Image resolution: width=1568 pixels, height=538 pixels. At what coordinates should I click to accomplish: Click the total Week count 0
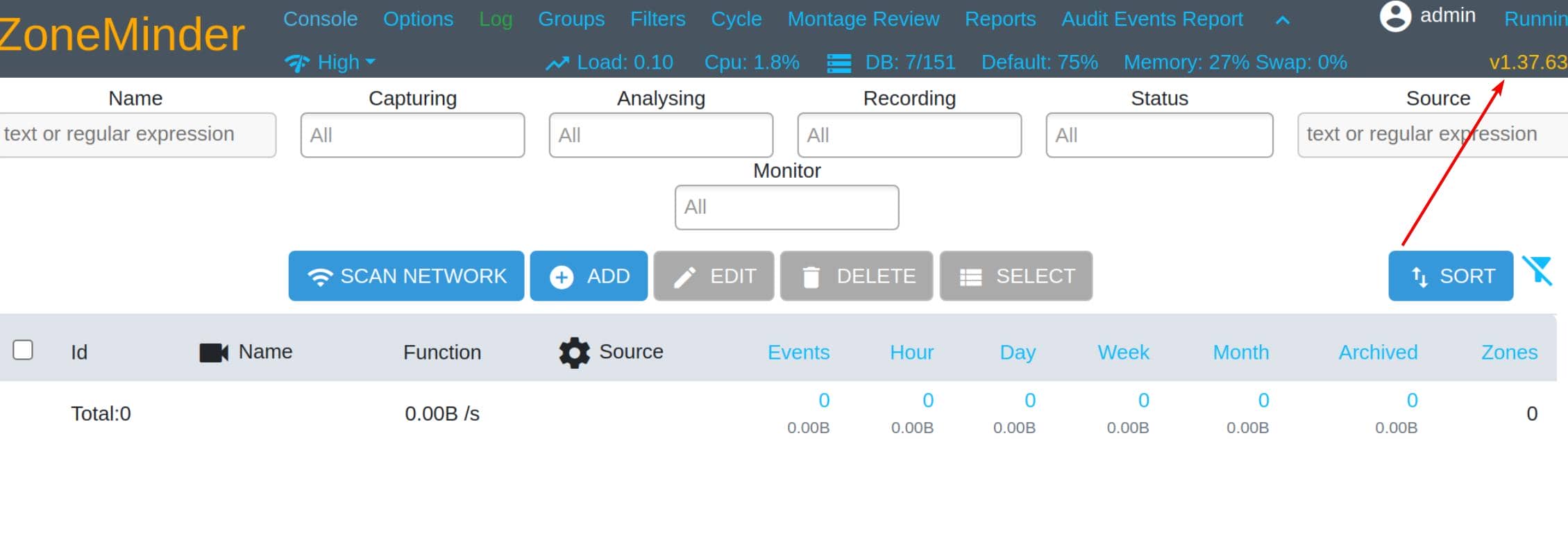1144,401
